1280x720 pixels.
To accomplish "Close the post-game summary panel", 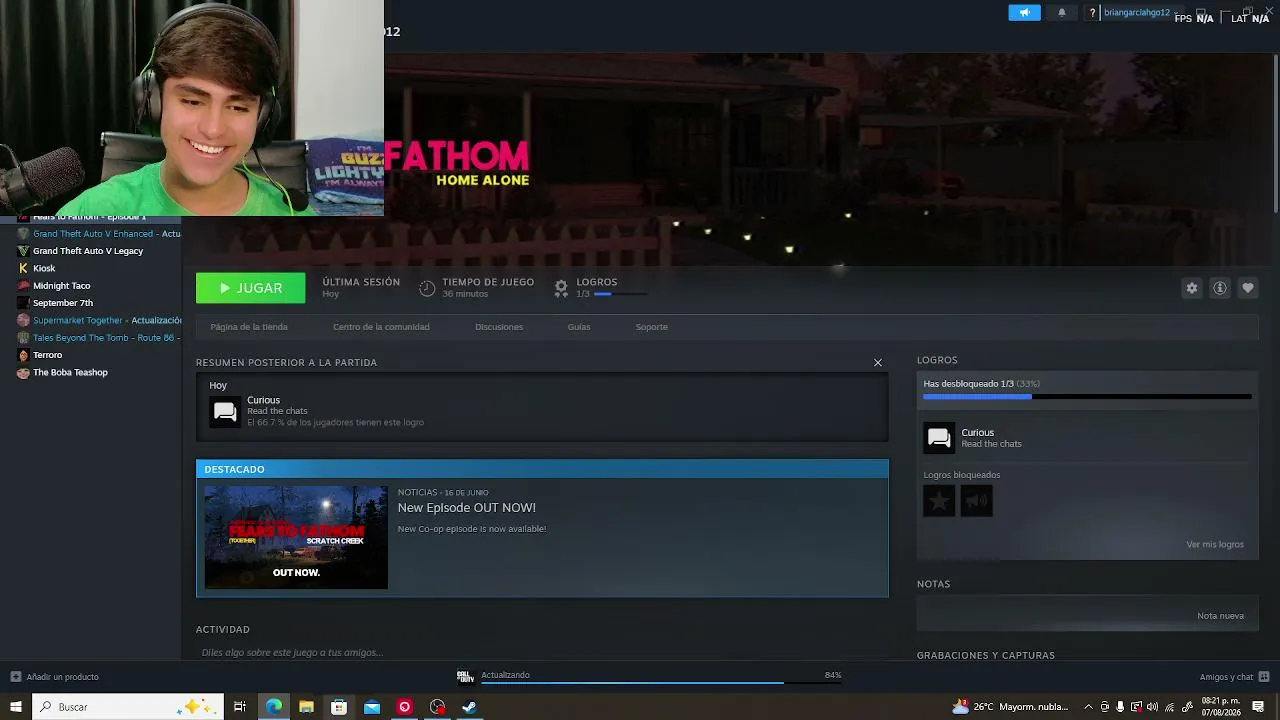I will 878,363.
